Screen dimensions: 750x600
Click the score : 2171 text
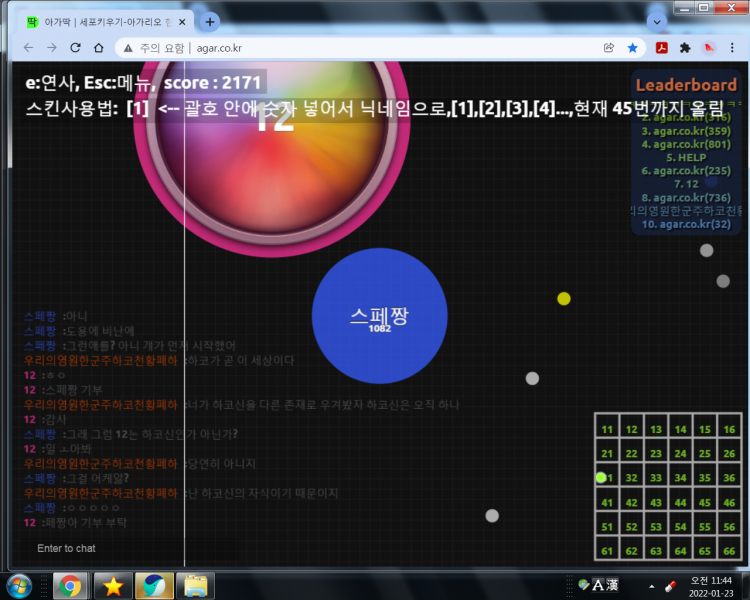(212, 83)
